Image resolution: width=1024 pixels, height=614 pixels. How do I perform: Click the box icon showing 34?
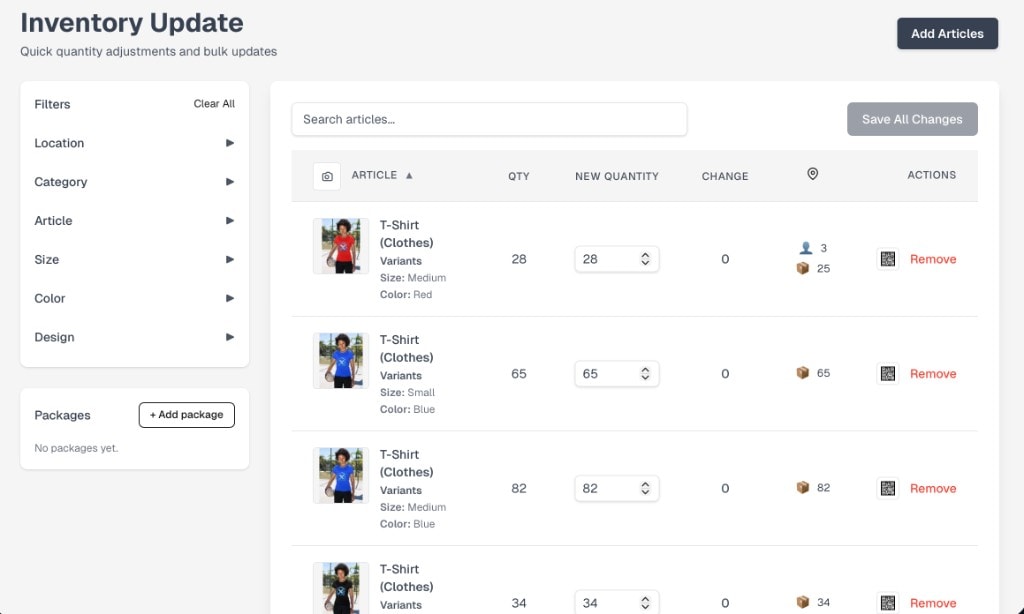pos(803,602)
